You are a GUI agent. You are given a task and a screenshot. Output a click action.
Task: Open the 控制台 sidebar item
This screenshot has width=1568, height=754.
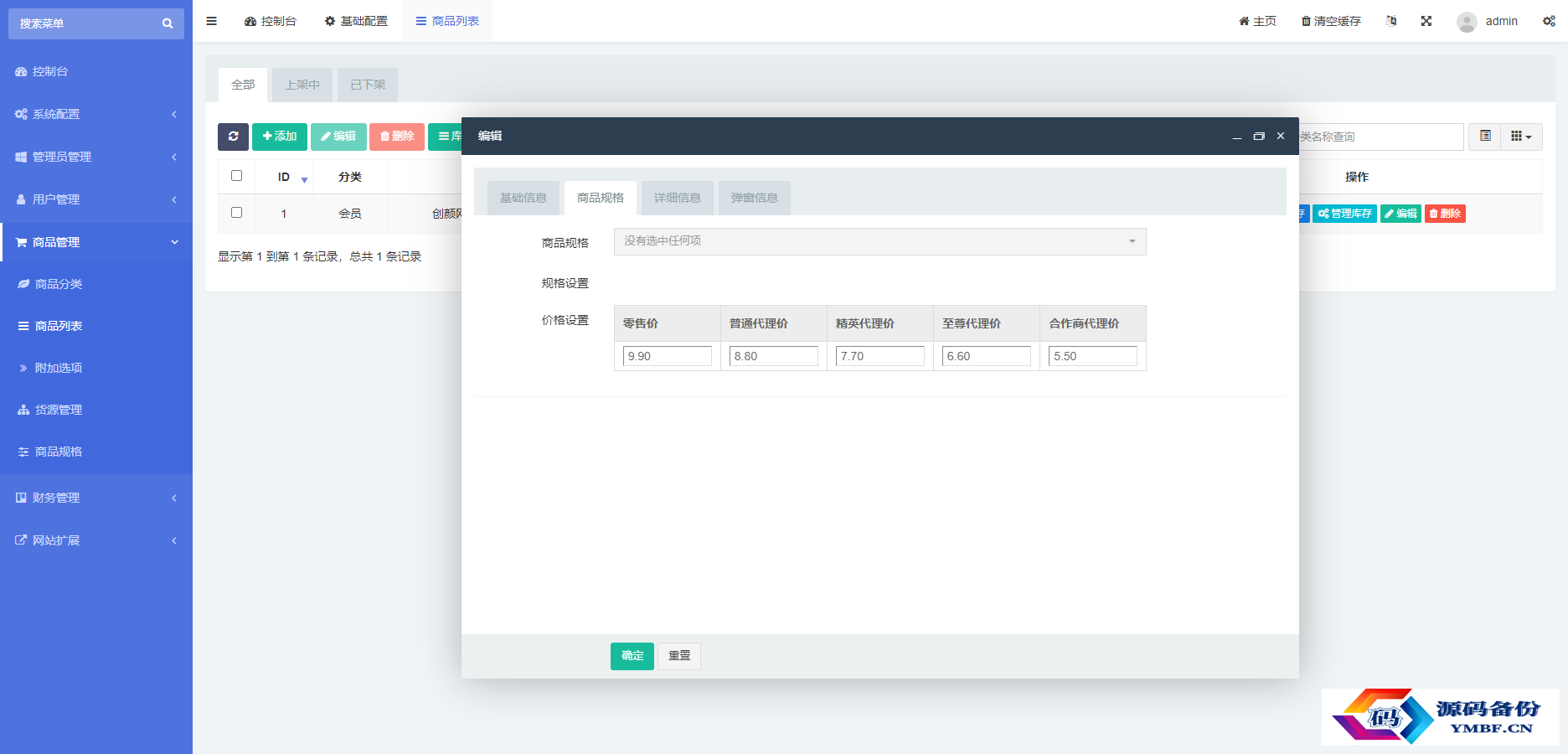96,71
